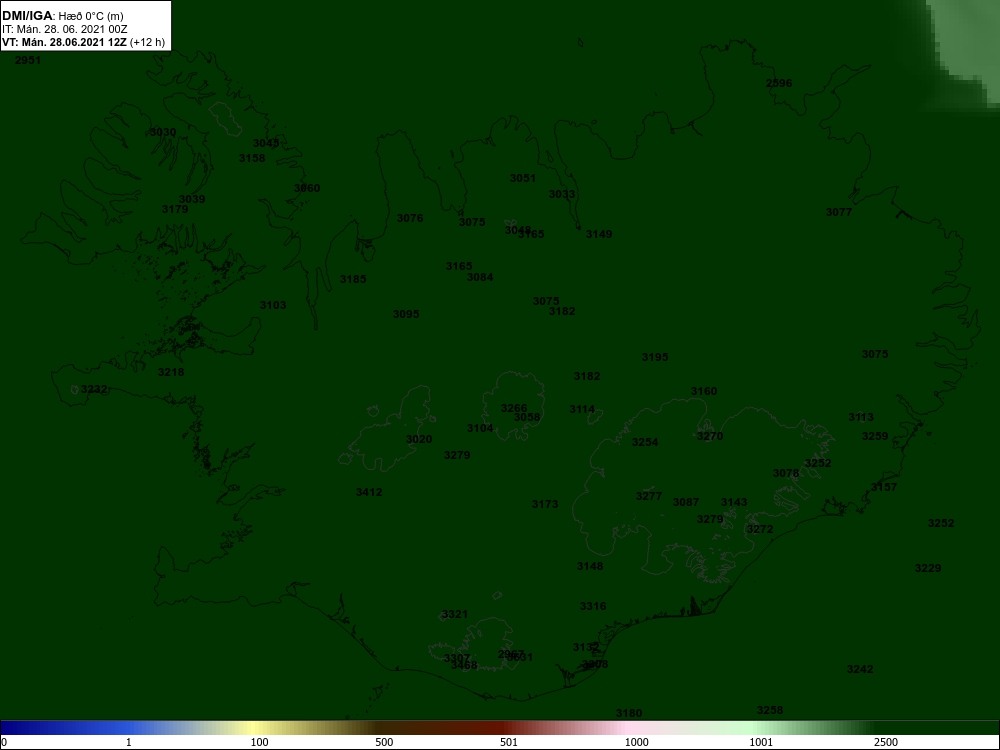1000x750 pixels.
Task: Click the map value 3160
Action: tap(704, 392)
